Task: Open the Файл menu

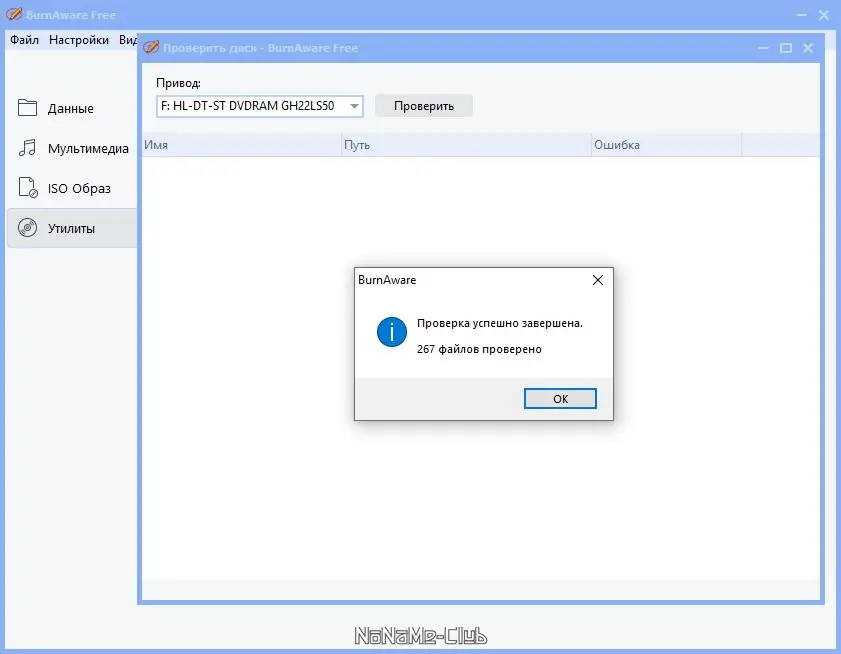Action: point(25,40)
